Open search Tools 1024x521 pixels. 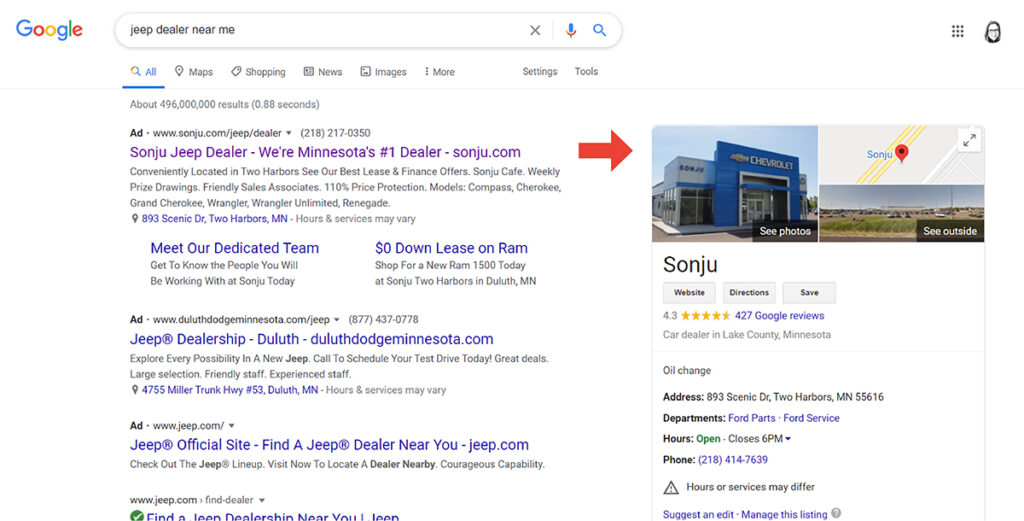[x=586, y=71]
